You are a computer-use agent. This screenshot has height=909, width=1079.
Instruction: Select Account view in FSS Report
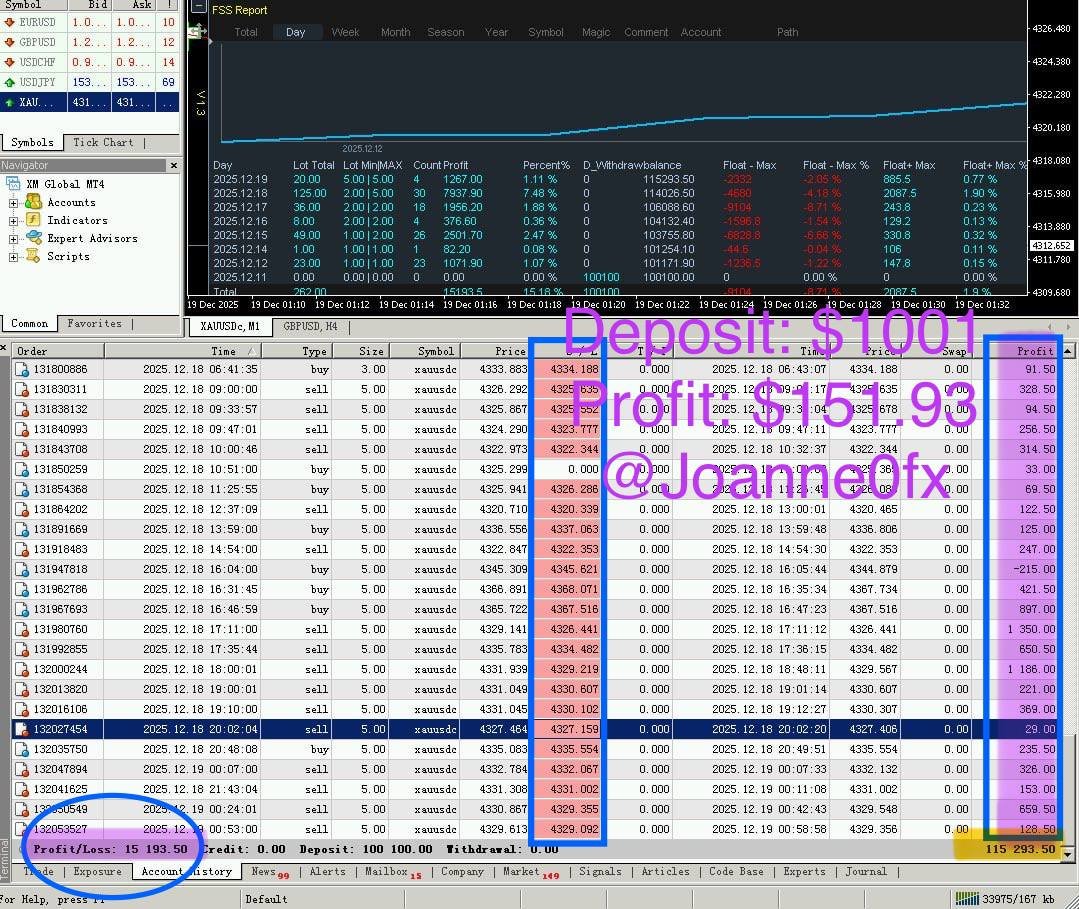click(x=701, y=32)
